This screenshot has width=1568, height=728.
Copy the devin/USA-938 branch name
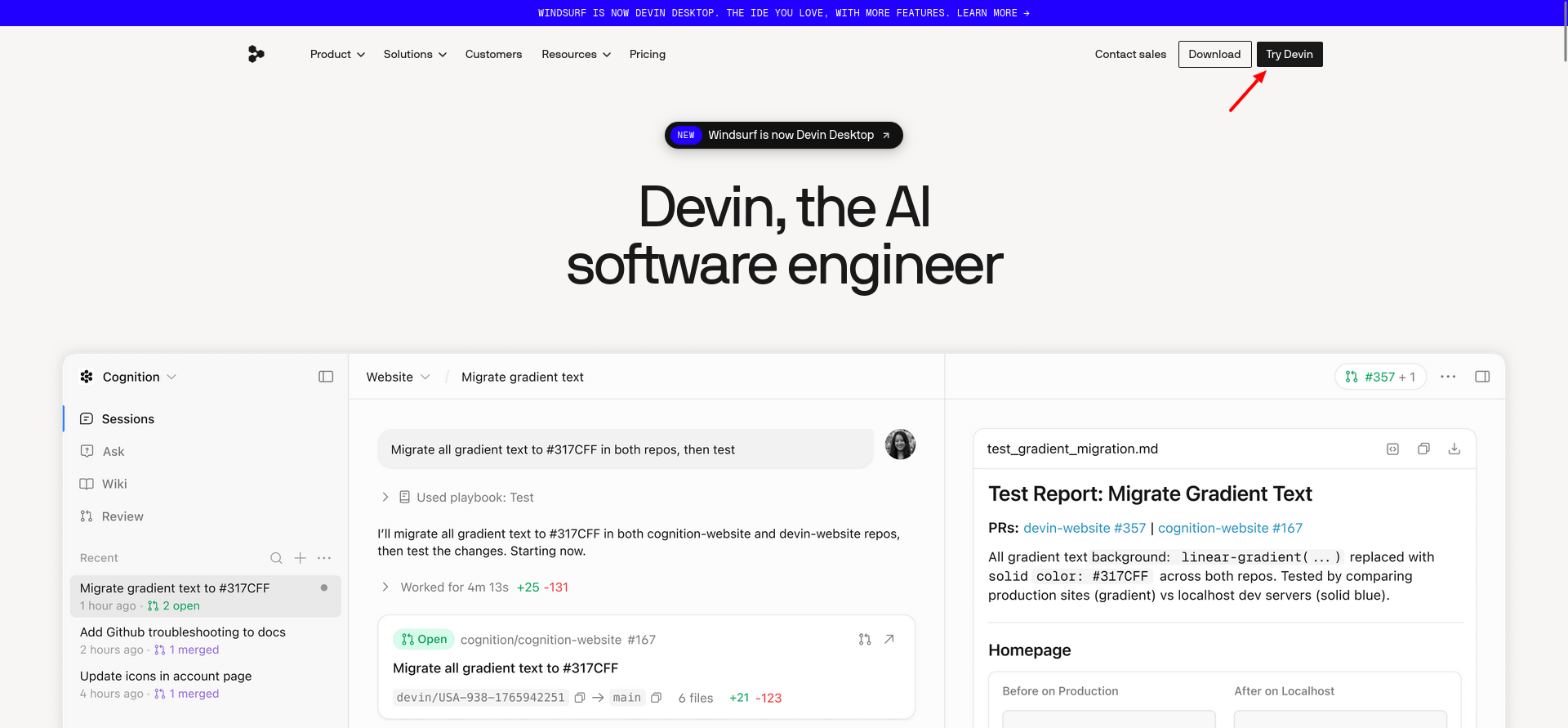[580, 698]
